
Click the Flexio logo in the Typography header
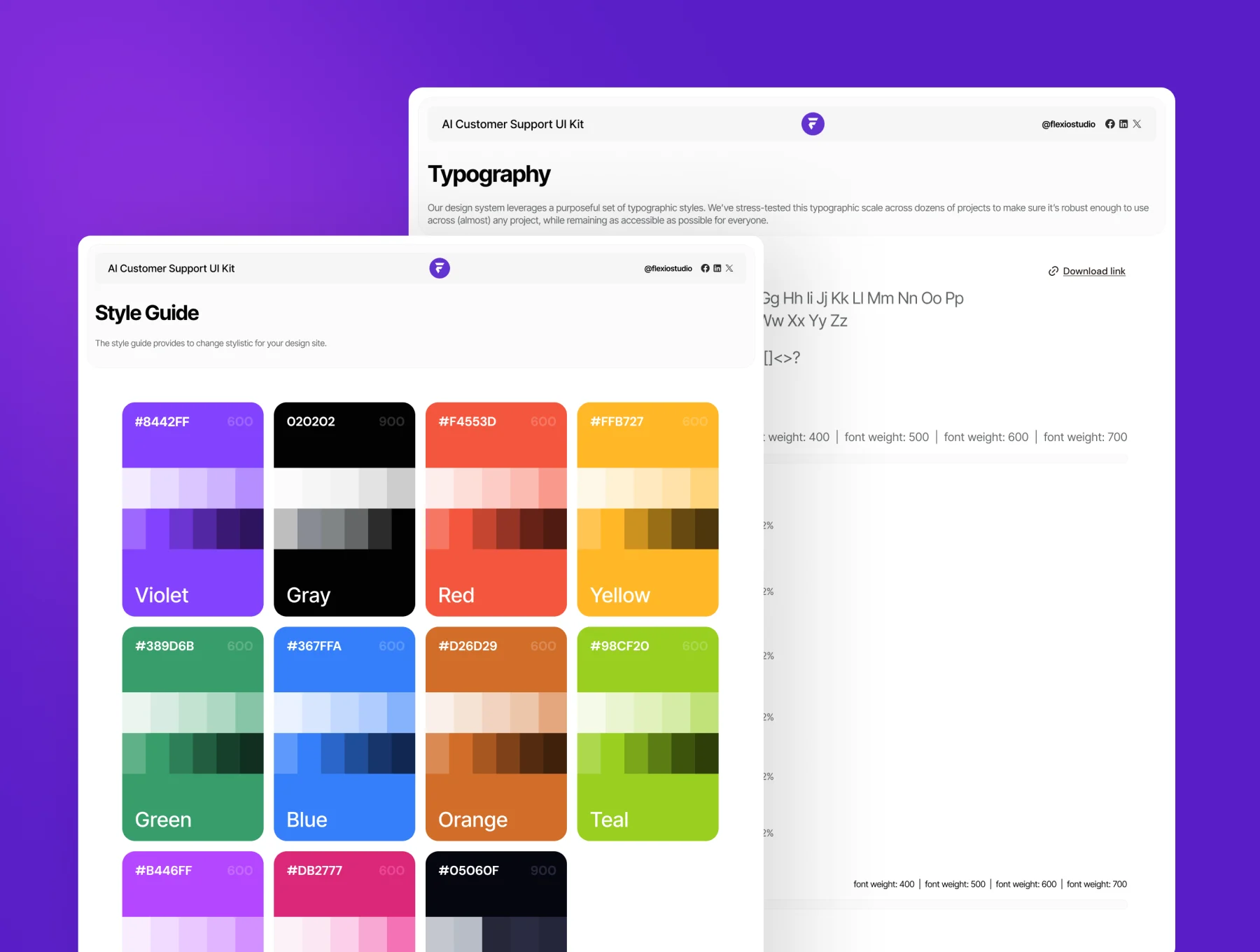(x=813, y=124)
